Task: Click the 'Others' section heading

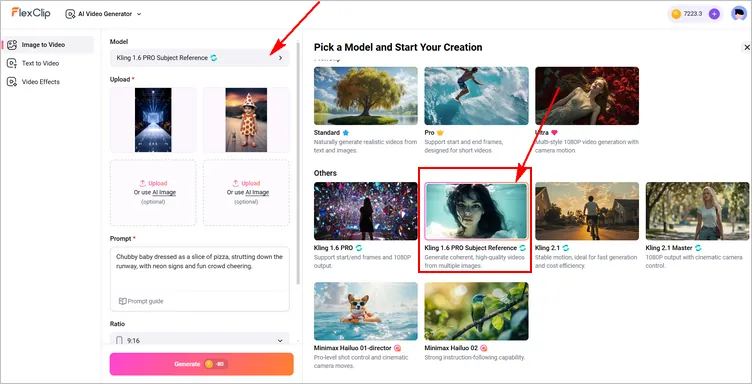Action: click(325, 173)
